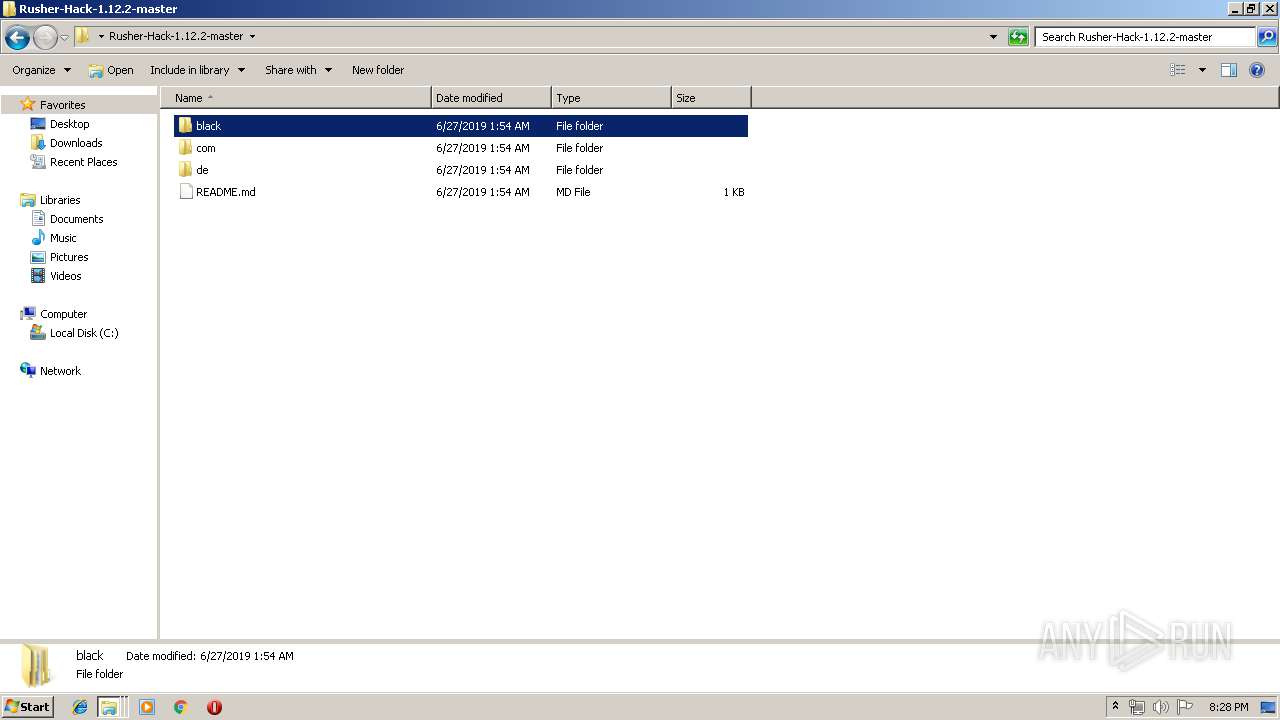Expand the Rusher-Hack-1.12.2-master breadcrumb arrow
This screenshot has width=1280, height=720.
pos(252,36)
